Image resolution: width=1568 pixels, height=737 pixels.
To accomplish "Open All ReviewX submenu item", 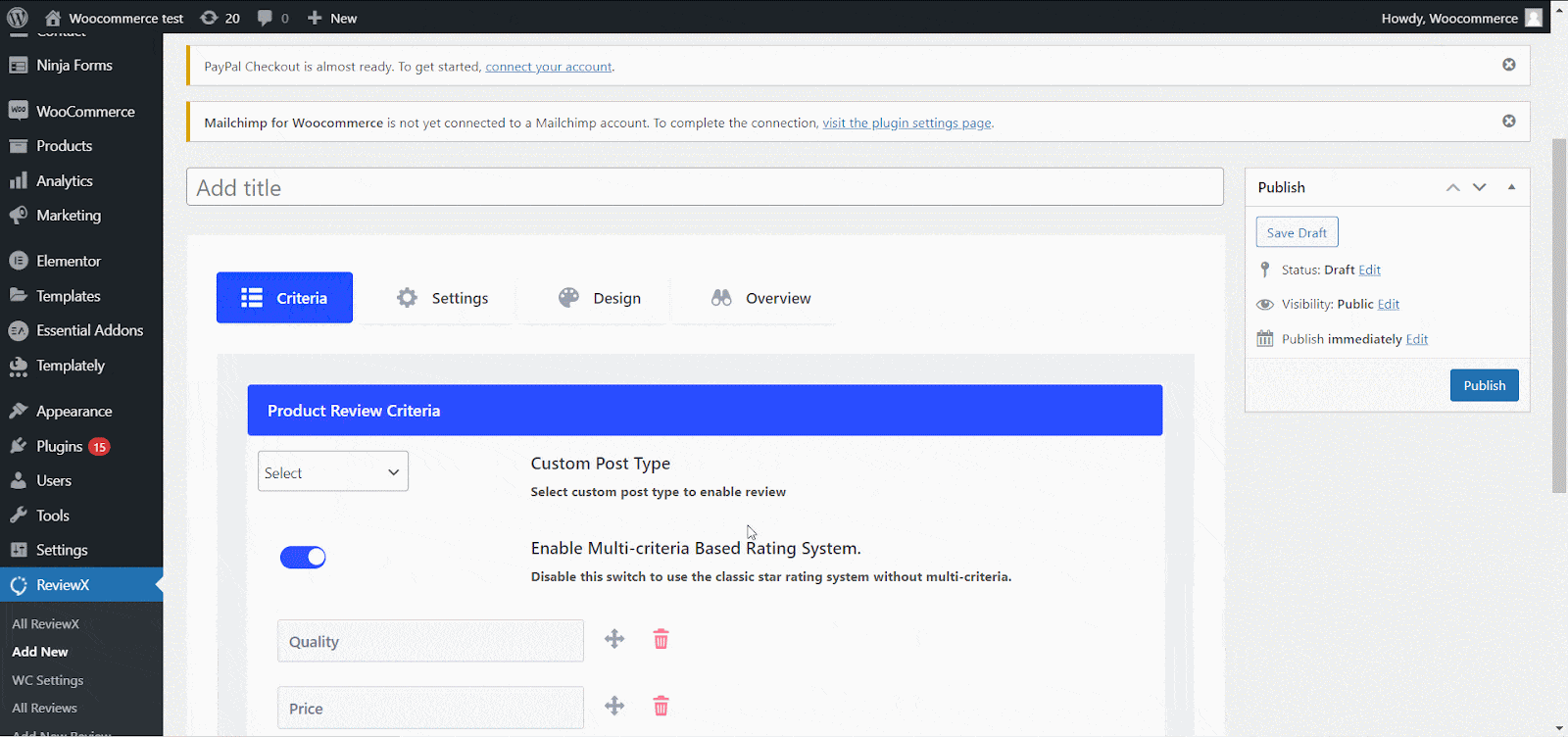I will [45, 623].
